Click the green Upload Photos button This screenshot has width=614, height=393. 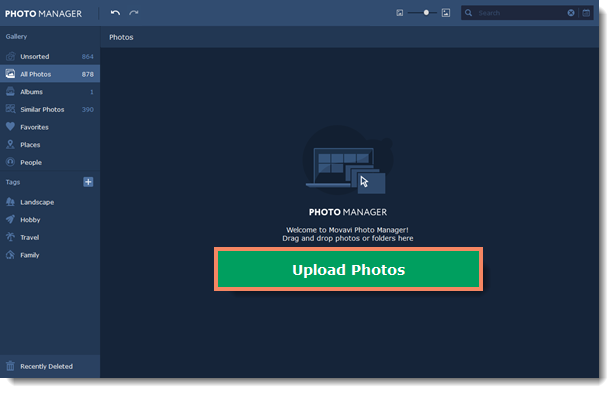[349, 269]
